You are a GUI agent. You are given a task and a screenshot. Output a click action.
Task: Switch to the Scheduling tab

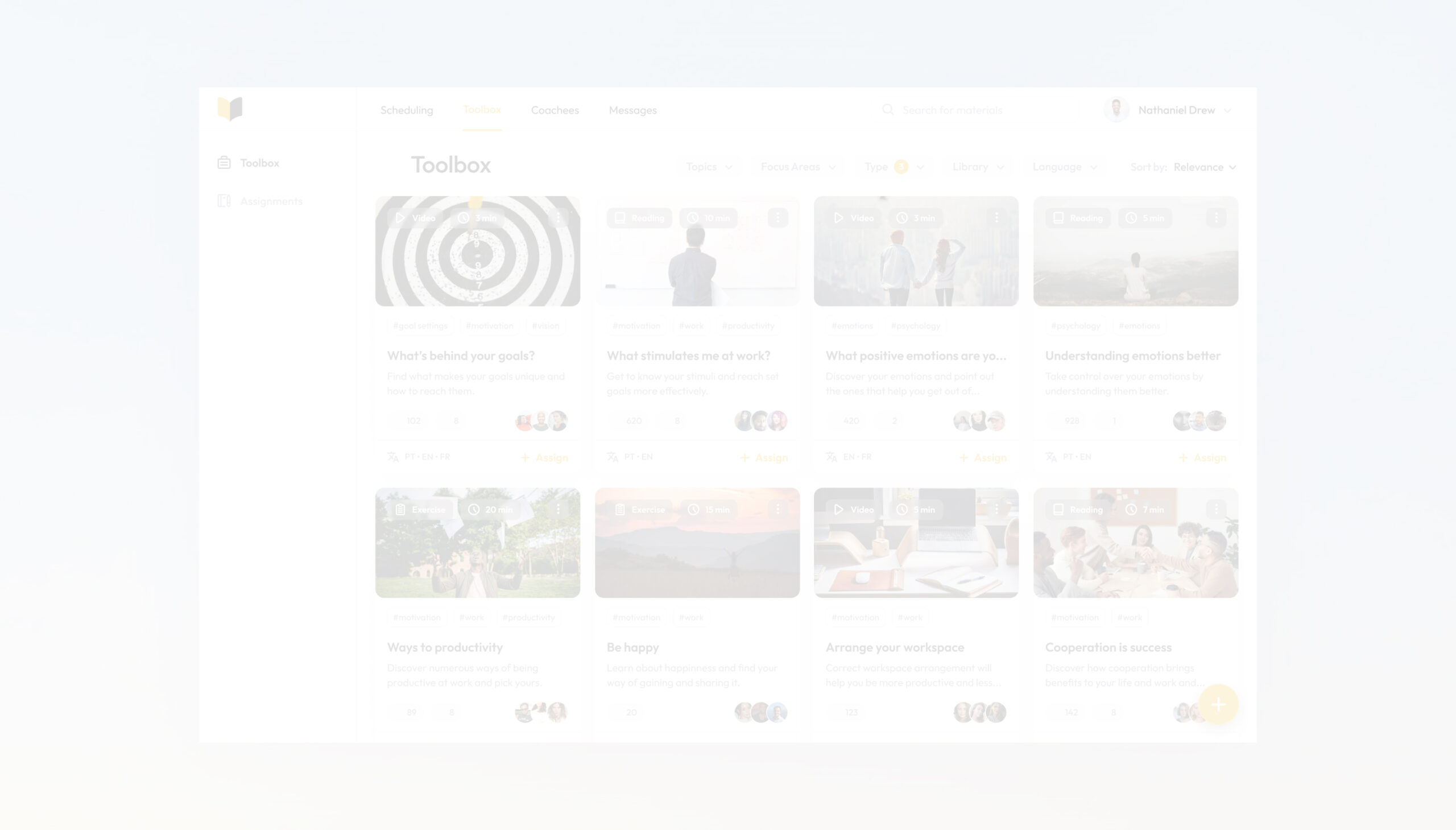(407, 110)
